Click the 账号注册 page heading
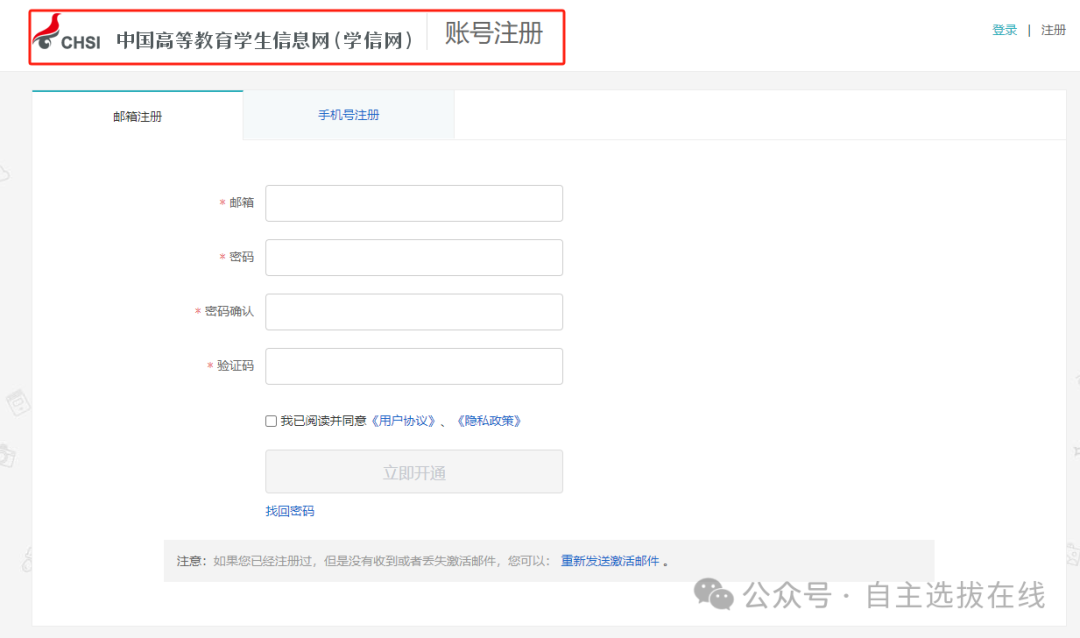This screenshot has height=638, width=1080. [x=493, y=34]
